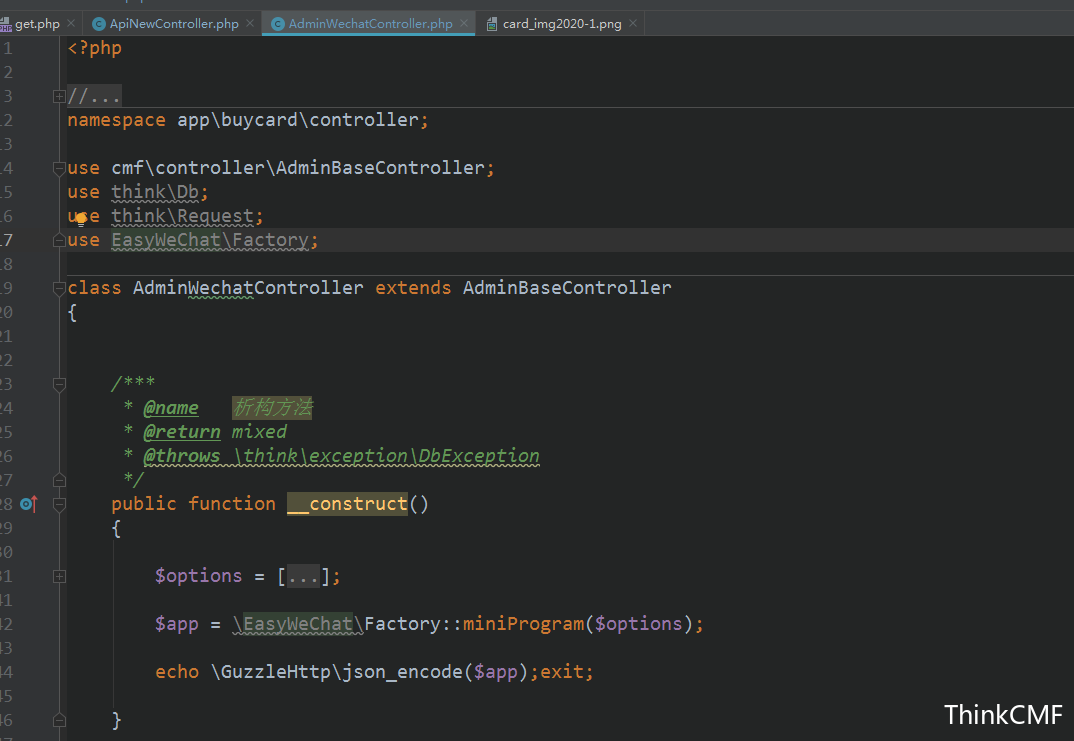Open the ApiNewController.php tab
Image resolution: width=1074 pixels, height=741 pixels.
click(173, 24)
